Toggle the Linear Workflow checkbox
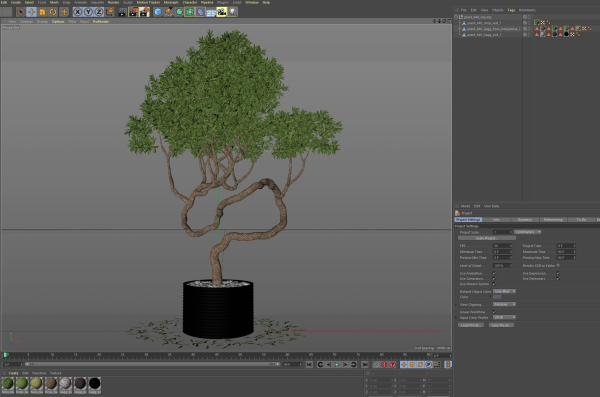Viewport: 600px width, 397px height. tap(494, 312)
